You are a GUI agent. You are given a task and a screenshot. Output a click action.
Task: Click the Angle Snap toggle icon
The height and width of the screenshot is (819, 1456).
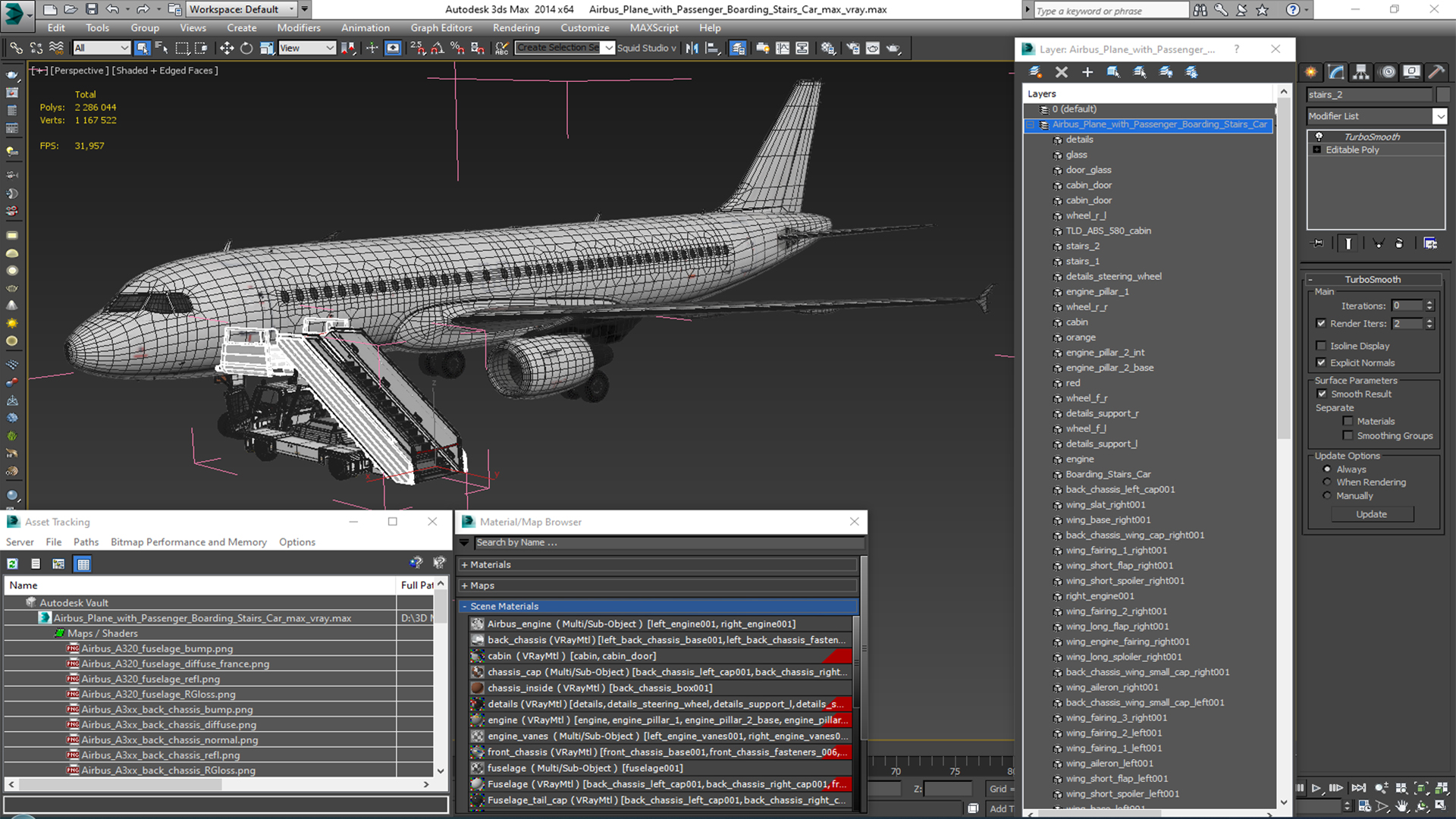pyautogui.click(x=438, y=48)
